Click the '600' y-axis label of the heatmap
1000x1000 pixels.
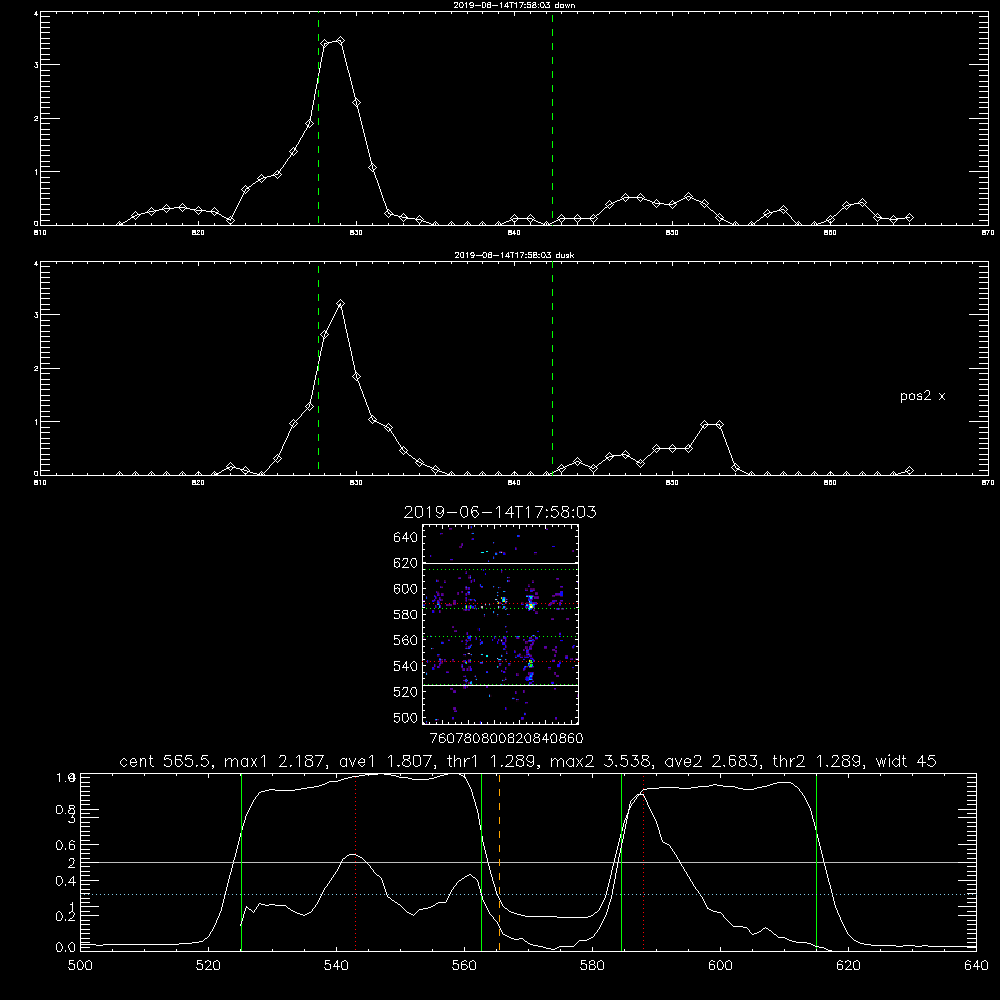[x=405, y=589]
